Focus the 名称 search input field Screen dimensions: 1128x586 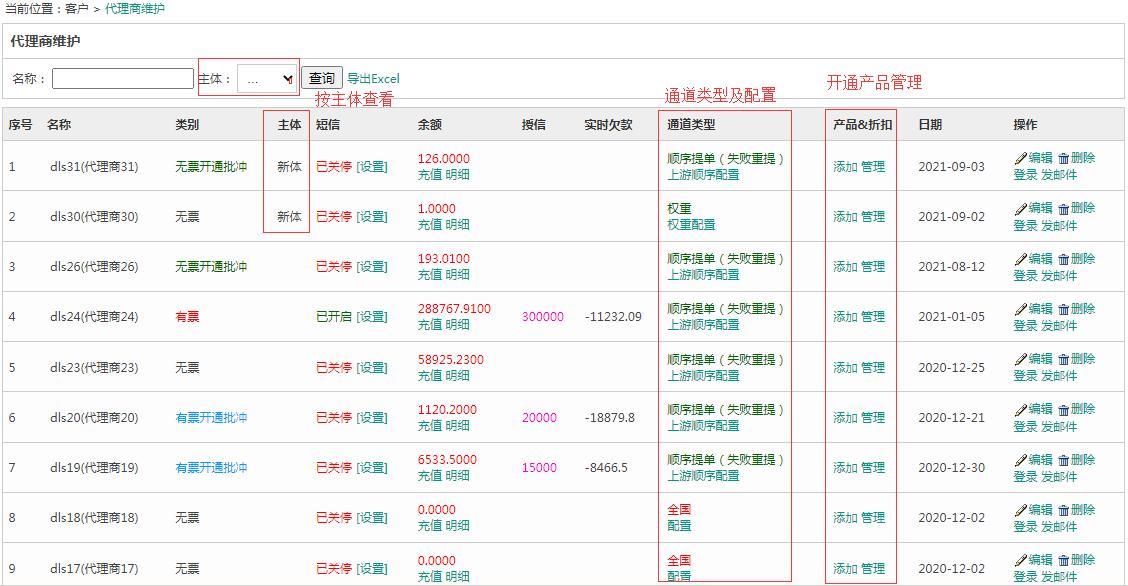tap(123, 78)
